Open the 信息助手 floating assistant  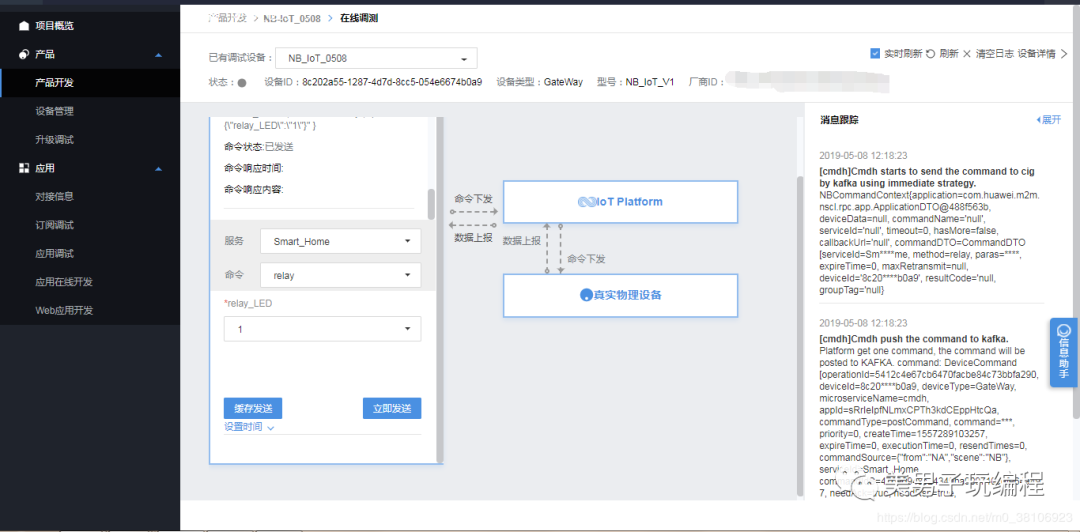(x=1064, y=352)
